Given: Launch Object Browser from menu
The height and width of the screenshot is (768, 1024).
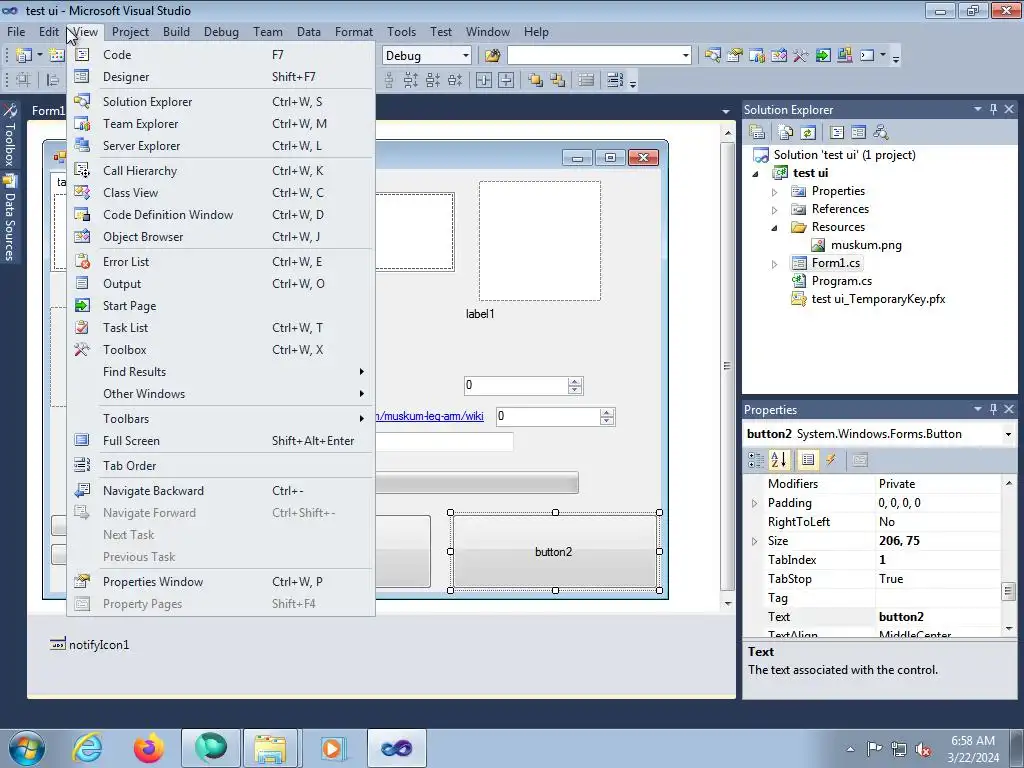Looking at the screenshot, I should (x=221, y=237).
